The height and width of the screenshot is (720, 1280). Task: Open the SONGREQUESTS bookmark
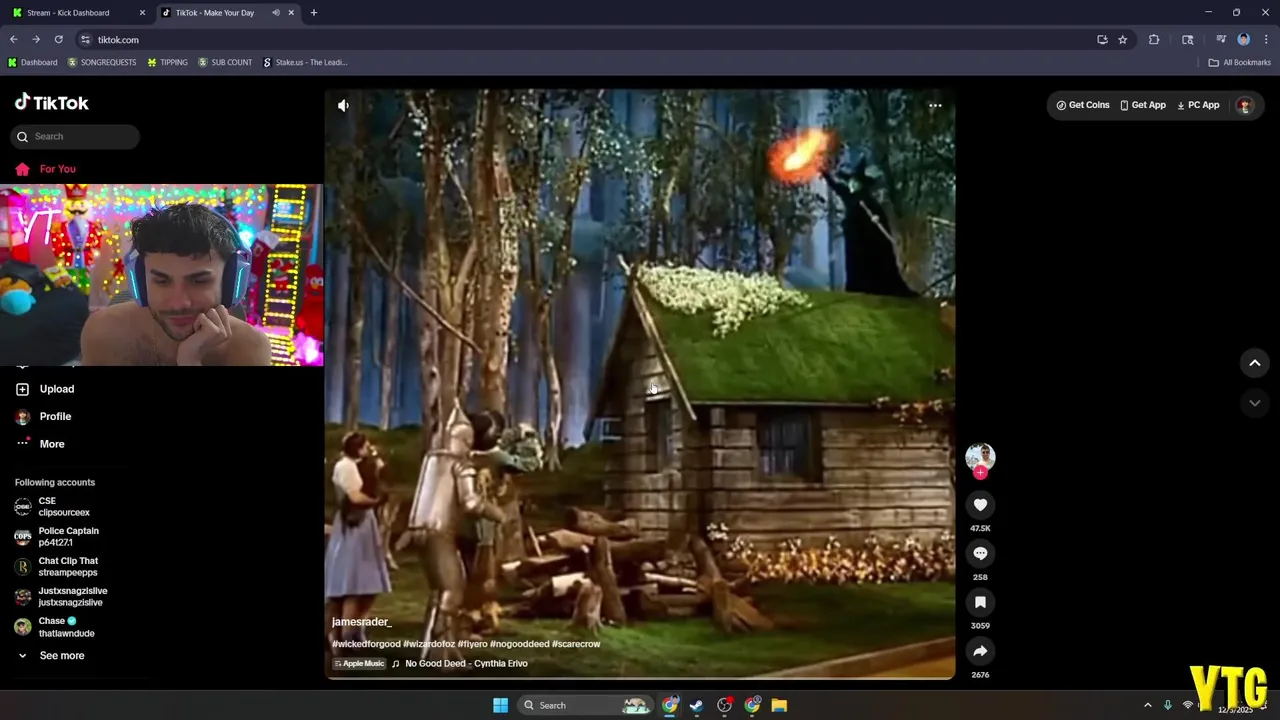102,62
